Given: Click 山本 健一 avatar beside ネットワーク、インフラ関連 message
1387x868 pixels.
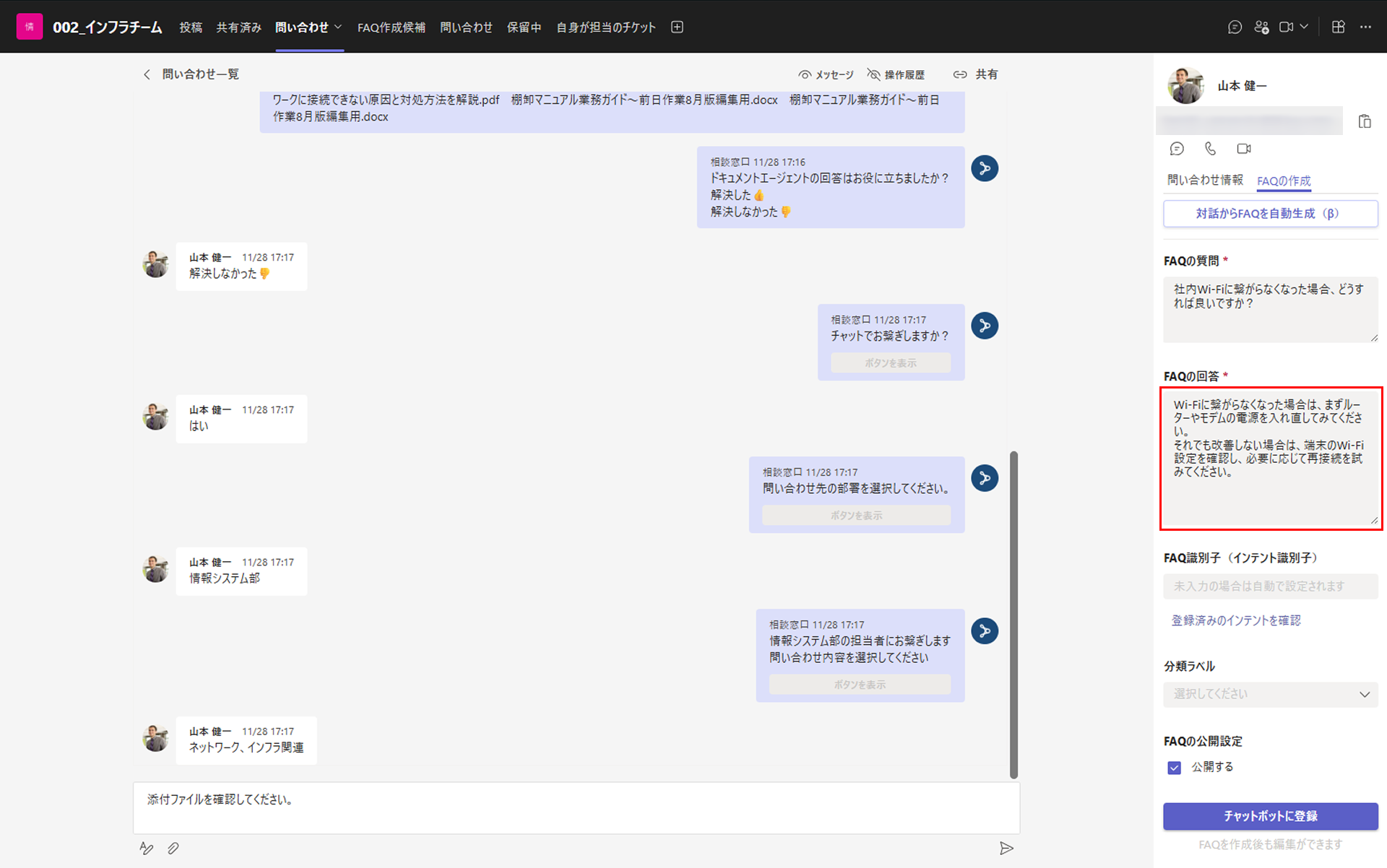Looking at the screenshot, I should click(155, 738).
